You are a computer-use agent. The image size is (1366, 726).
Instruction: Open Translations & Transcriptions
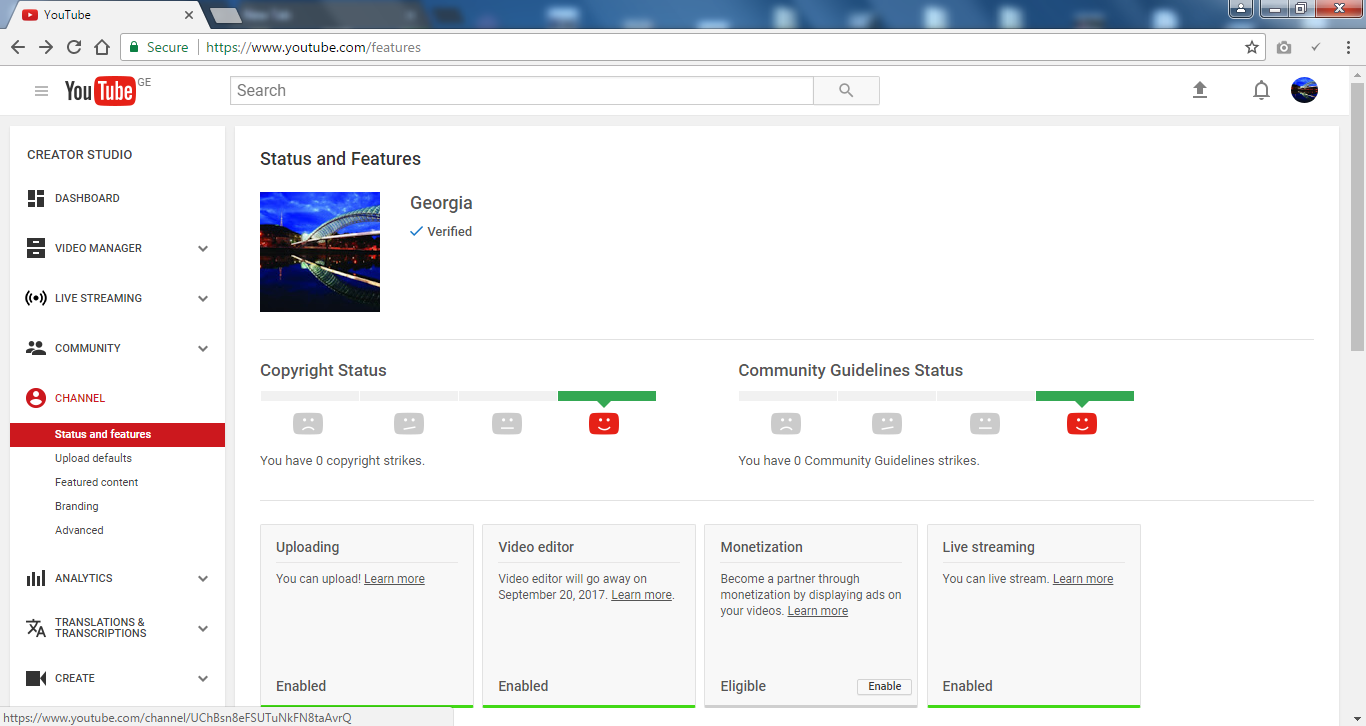(x=100, y=628)
